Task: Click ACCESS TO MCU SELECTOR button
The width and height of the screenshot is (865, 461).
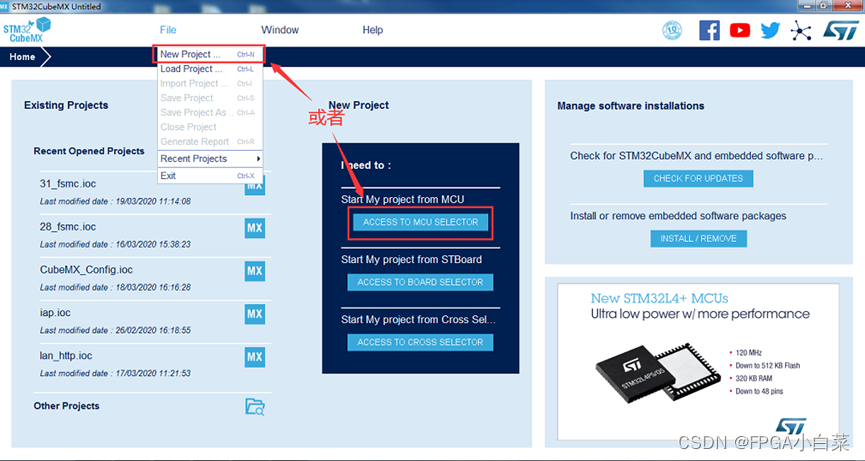Action: click(x=420, y=222)
